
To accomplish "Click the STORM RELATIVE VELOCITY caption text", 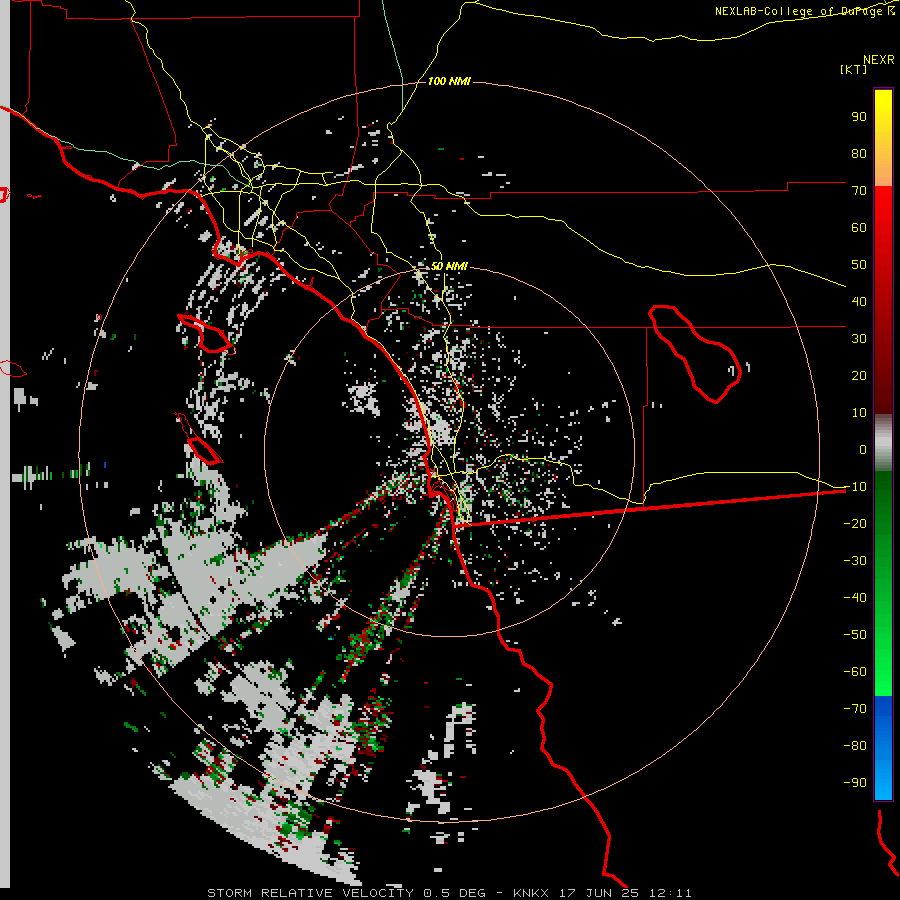I will [310, 893].
